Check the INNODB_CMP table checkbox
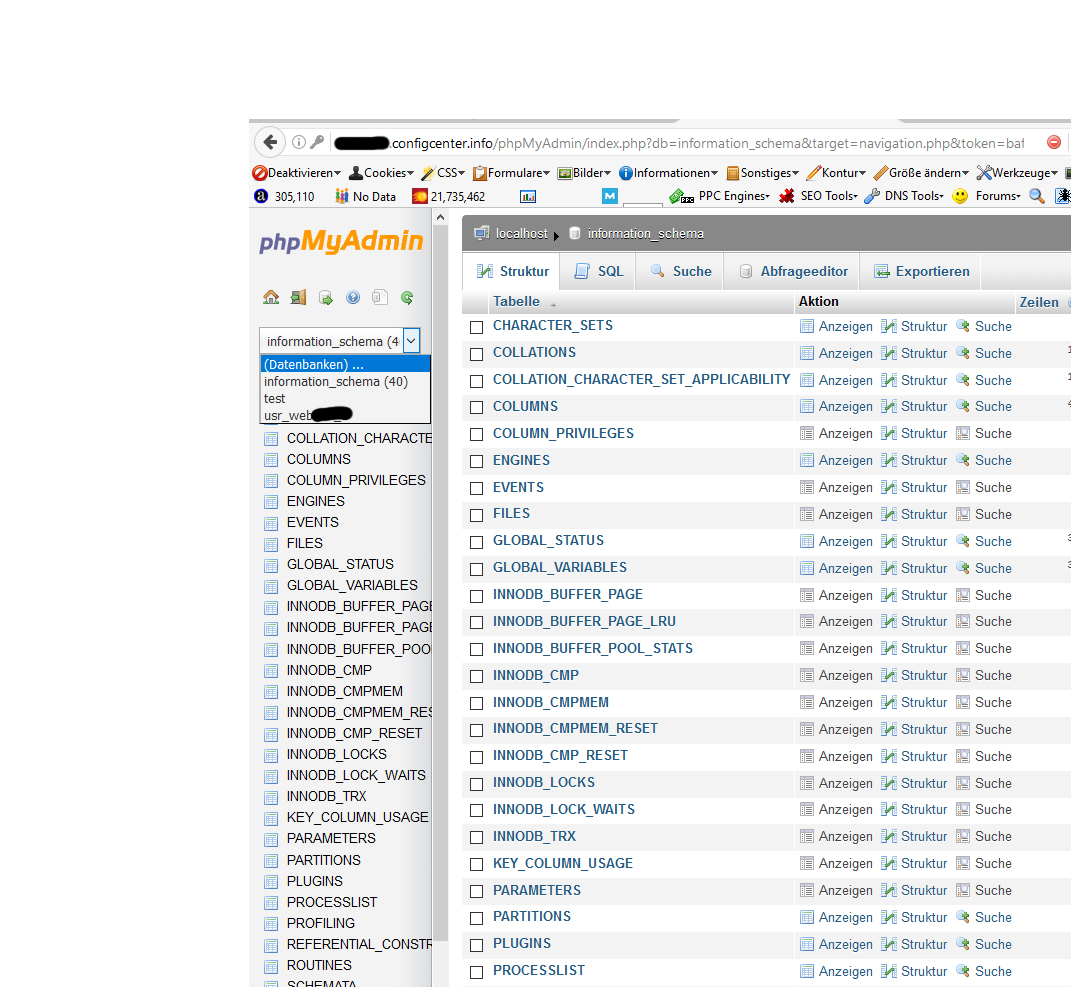This screenshot has height=987, width=1071. click(x=477, y=676)
